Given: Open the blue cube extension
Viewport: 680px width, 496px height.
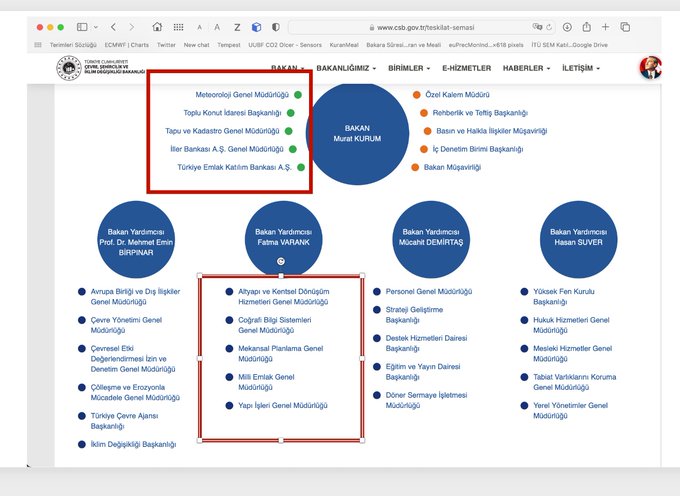Looking at the screenshot, I should (x=256, y=27).
